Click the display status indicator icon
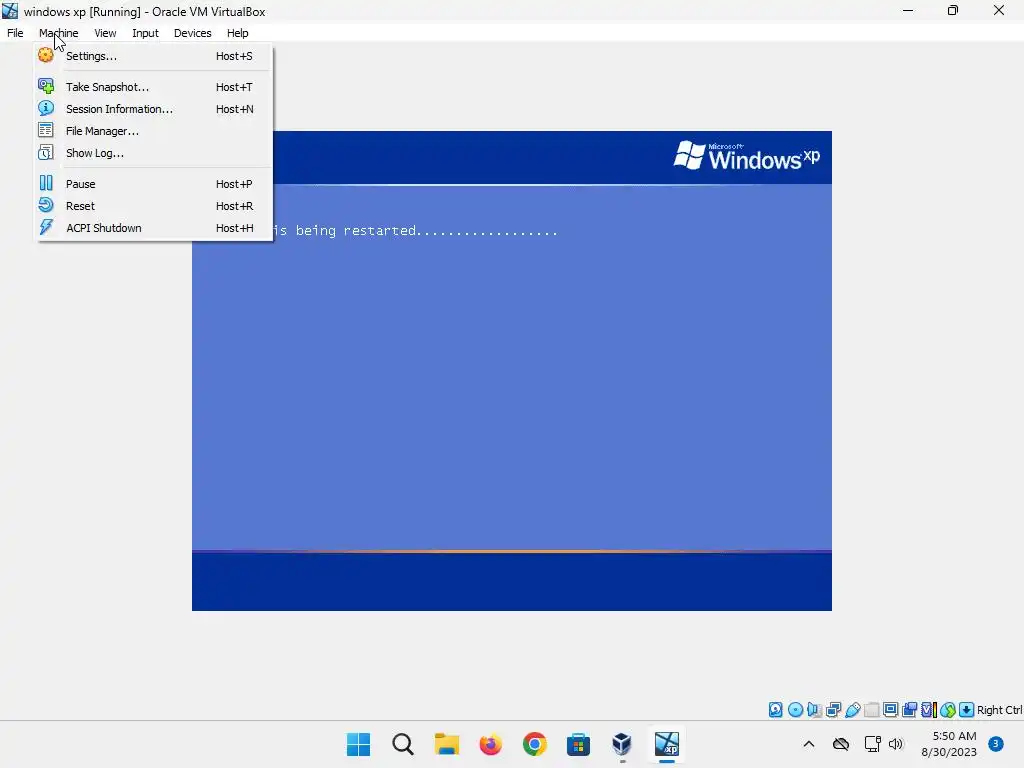This screenshot has height=768, width=1024. tap(891, 710)
